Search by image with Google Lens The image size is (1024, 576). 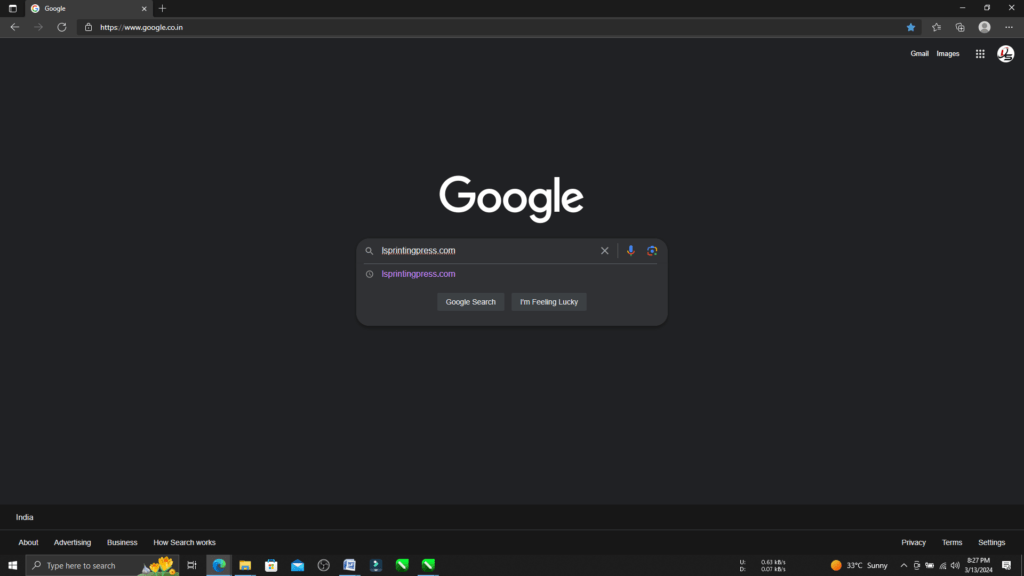tap(652, 251)
